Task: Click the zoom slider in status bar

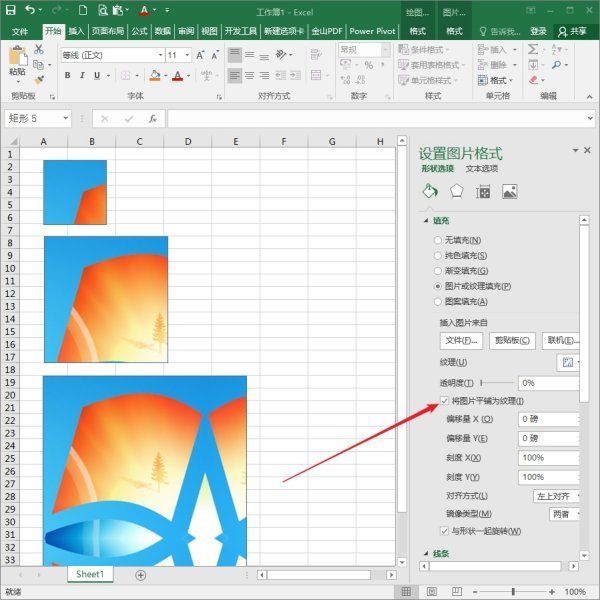Action: 513,592
